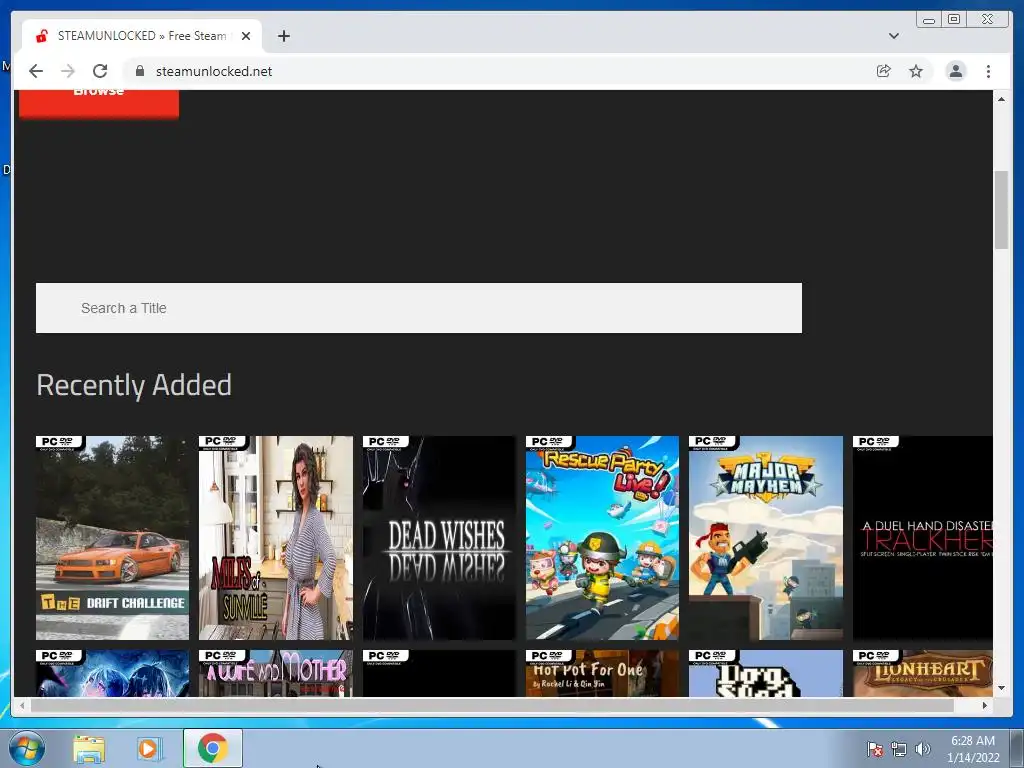This screenshot has width=1024, height=768.
Task: Restore down the Chrome window
Action: pyautogui.click(x=954, y=20)
